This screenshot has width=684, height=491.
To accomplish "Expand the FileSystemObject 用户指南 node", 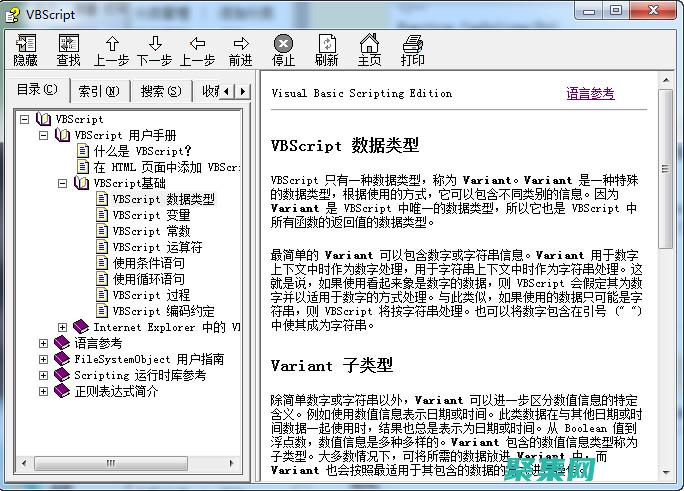I will pos(44,359).
